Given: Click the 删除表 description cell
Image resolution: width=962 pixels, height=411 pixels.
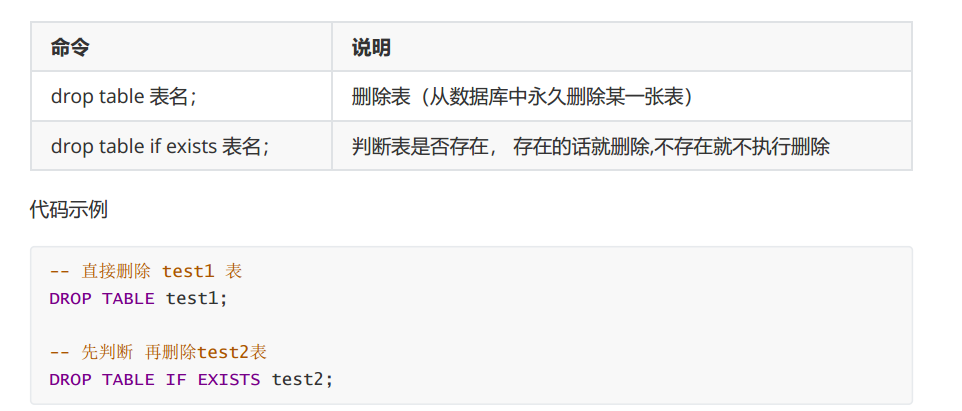Looking at the screenshot, I should pyautogui.click(x=621, y=96).
